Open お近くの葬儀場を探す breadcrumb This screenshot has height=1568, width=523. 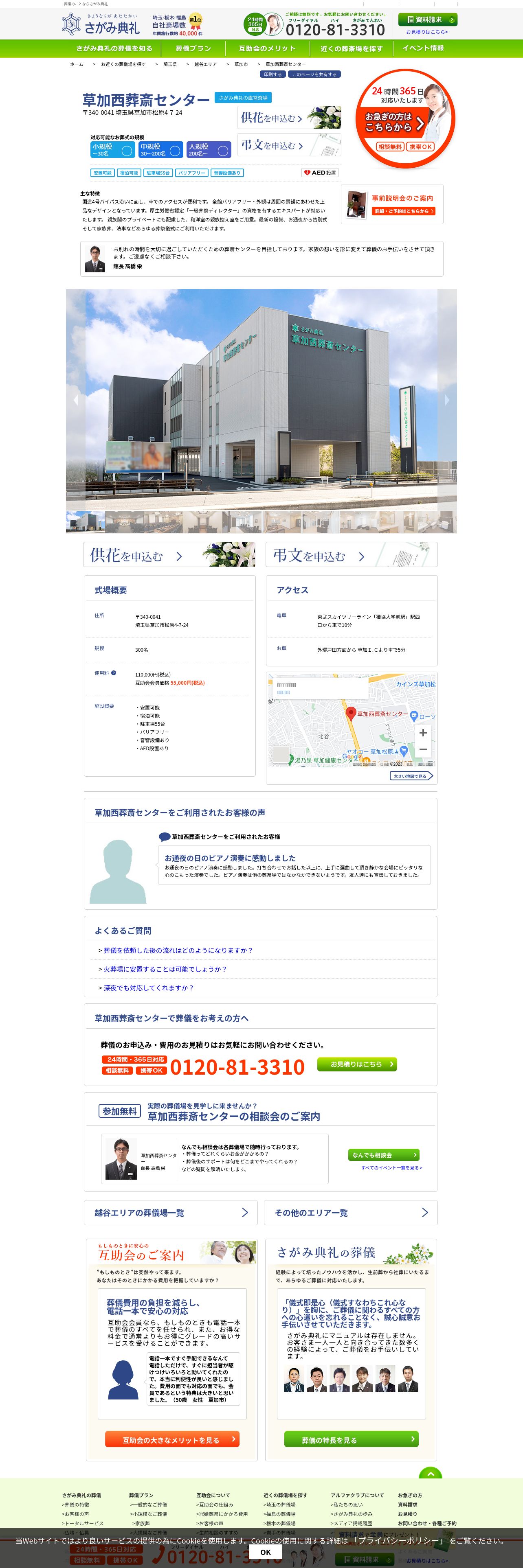pyautogui.click(x=123, y=64)
